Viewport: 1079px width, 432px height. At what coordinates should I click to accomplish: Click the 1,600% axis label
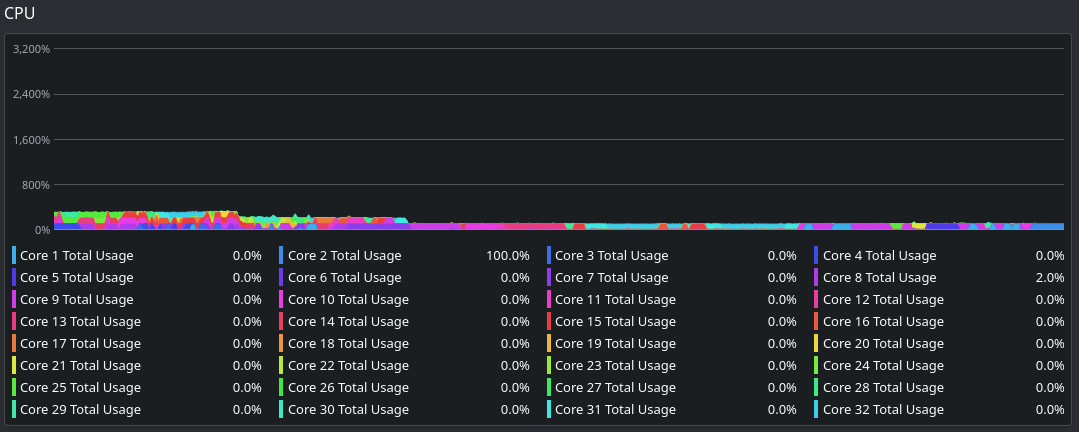point(32,140)
